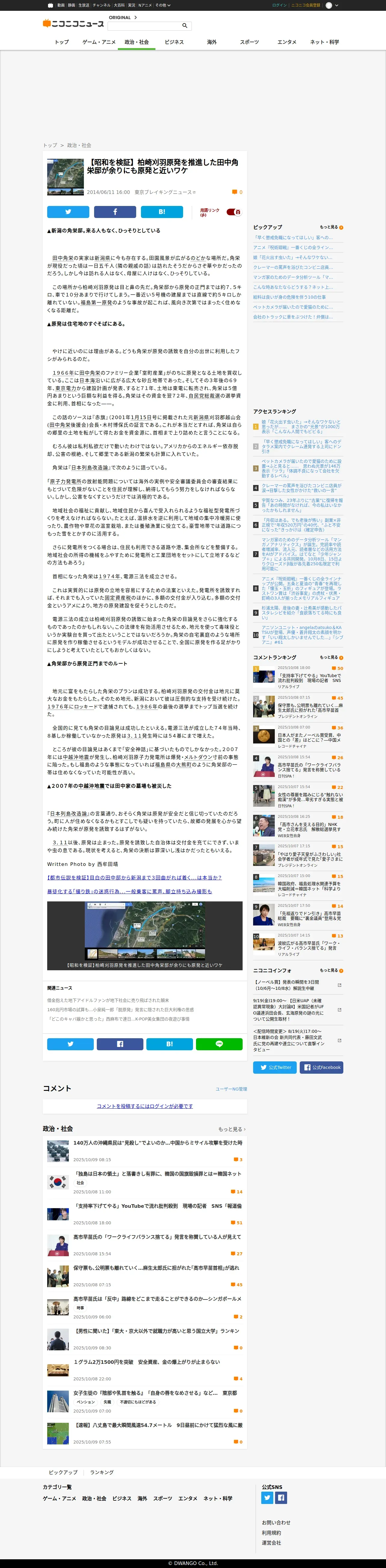The height and width of the screenshot is (1568, 386).
Task: Open 暴徒化する「撮り鉄」 related link
Action: [129, 891]
